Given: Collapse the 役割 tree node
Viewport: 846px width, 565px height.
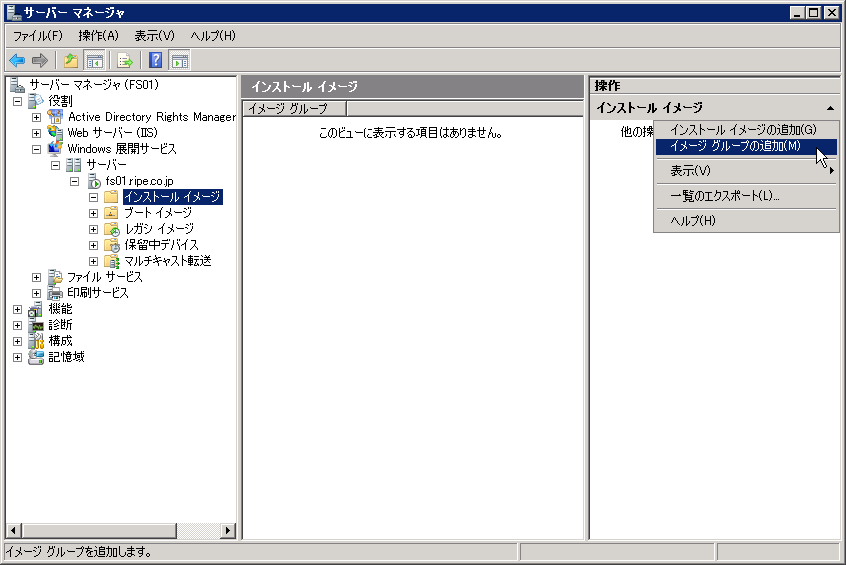Looking at the screenshot, I should tap(17, 101).
